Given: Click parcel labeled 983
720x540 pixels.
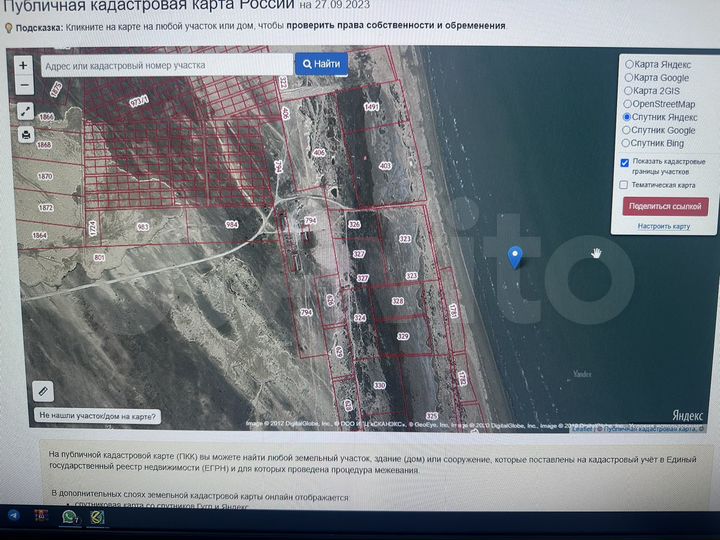Looking at the screenshot, I should [x=143, y=227].
